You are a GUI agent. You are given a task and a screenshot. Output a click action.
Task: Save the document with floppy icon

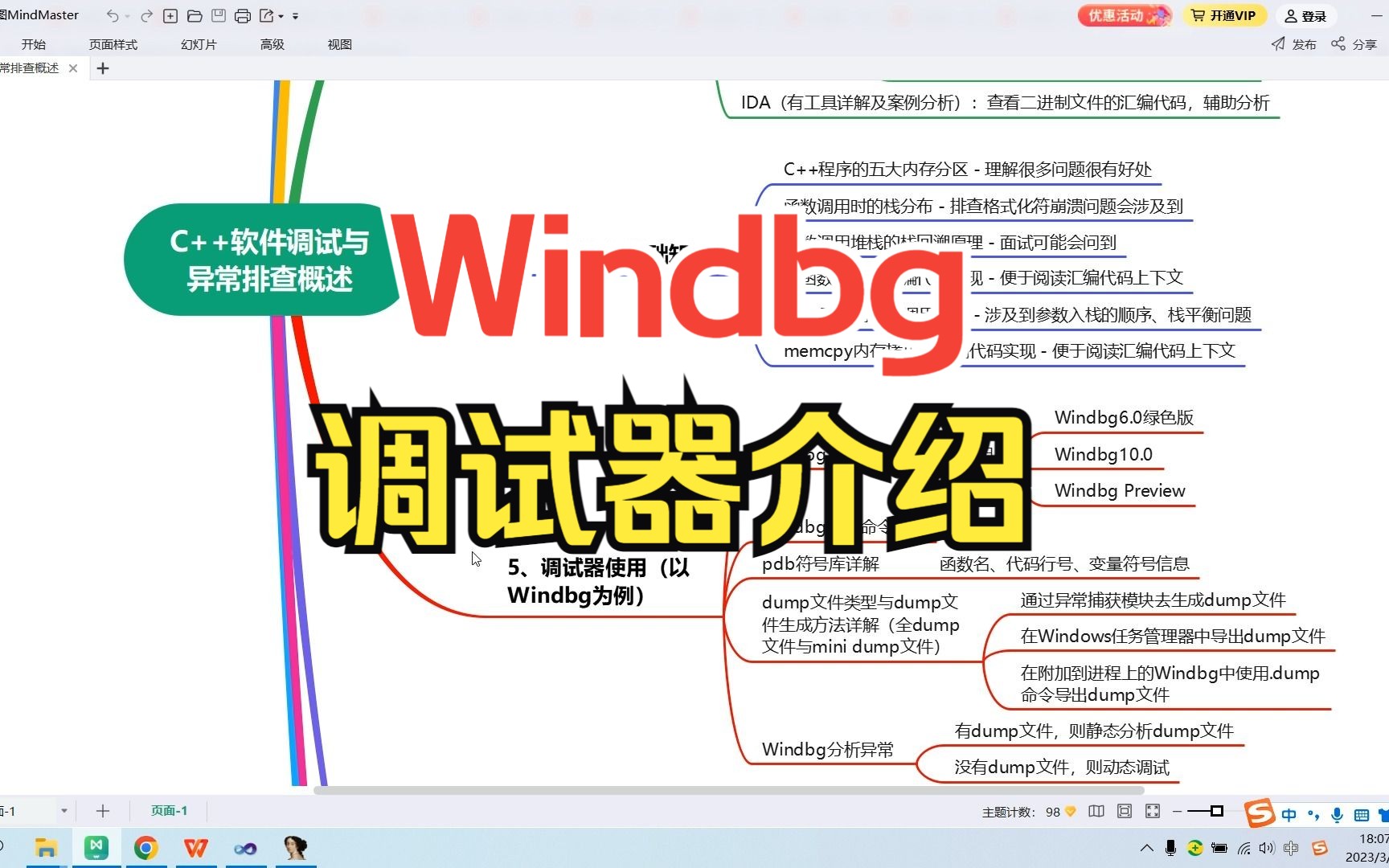pyautogui.click(x=219, y=16)
